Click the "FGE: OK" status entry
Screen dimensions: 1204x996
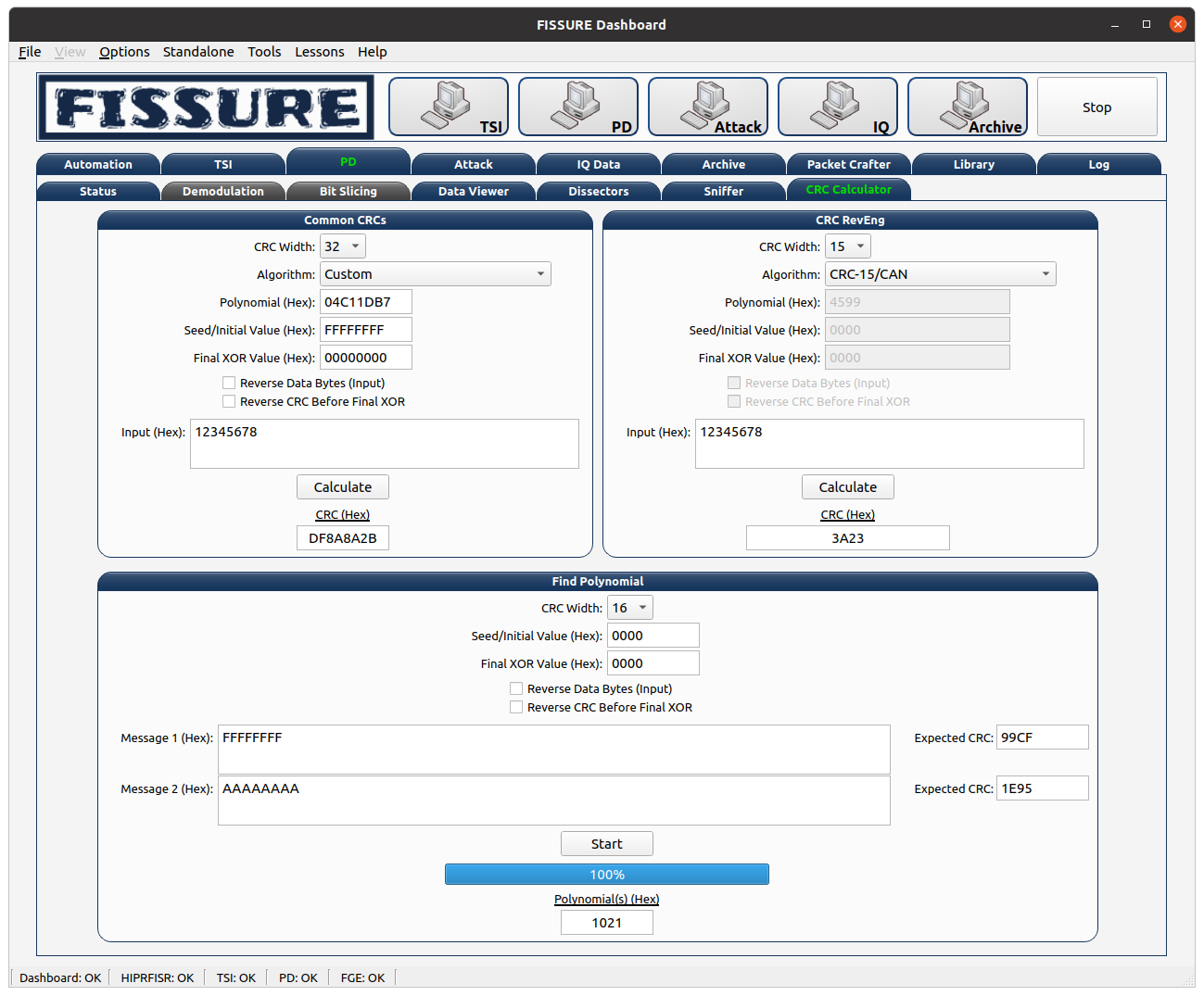click(x=362, y=978)
